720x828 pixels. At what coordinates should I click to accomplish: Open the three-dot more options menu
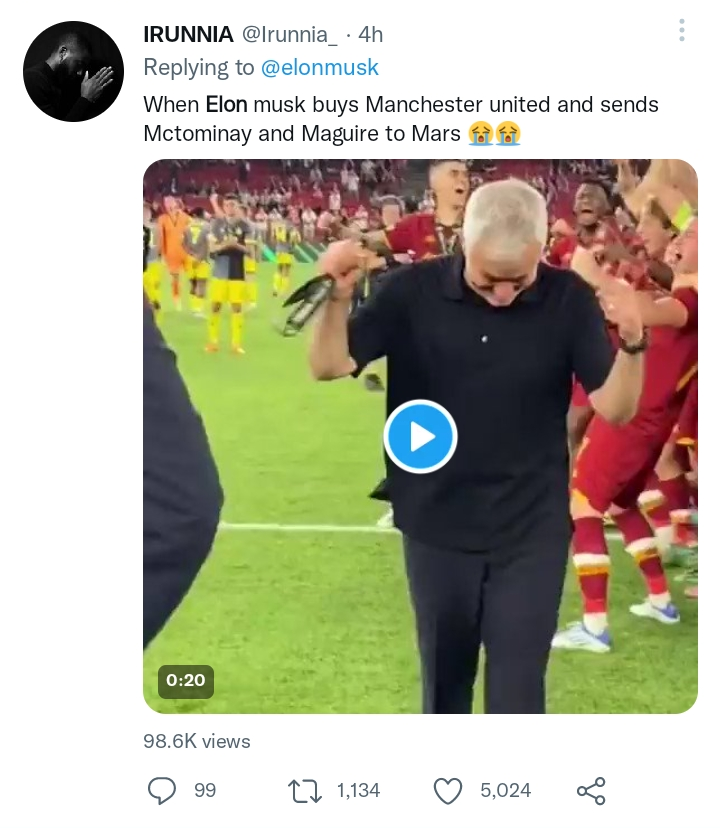(x=682, y=31)
